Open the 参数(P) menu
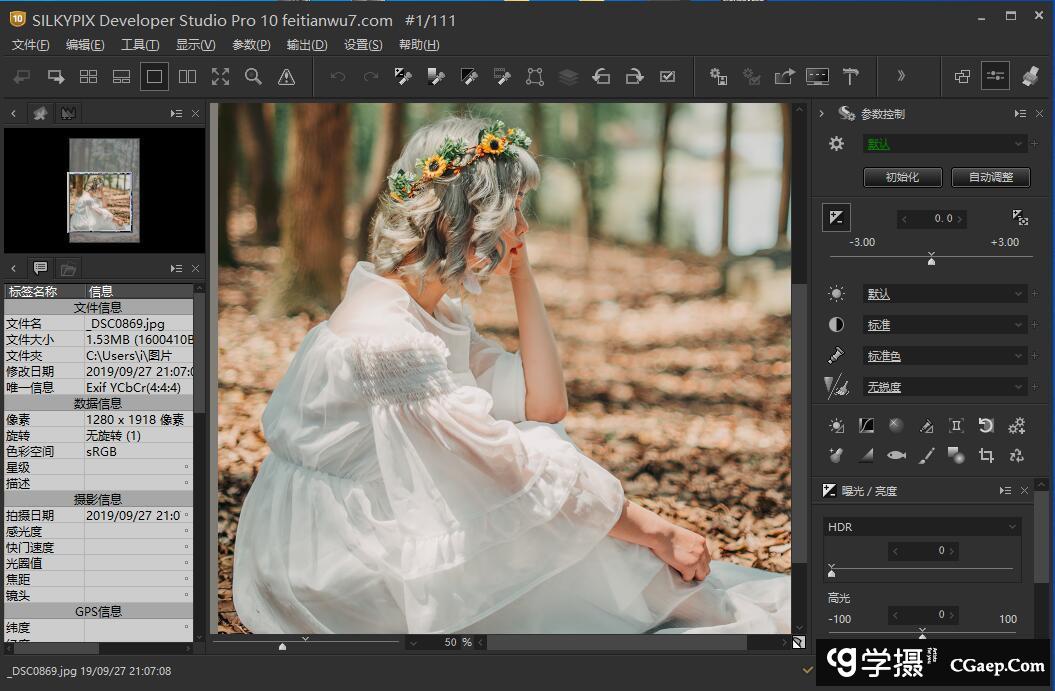The height and width of the screenshot is (691, 1055). coord(251,45)
